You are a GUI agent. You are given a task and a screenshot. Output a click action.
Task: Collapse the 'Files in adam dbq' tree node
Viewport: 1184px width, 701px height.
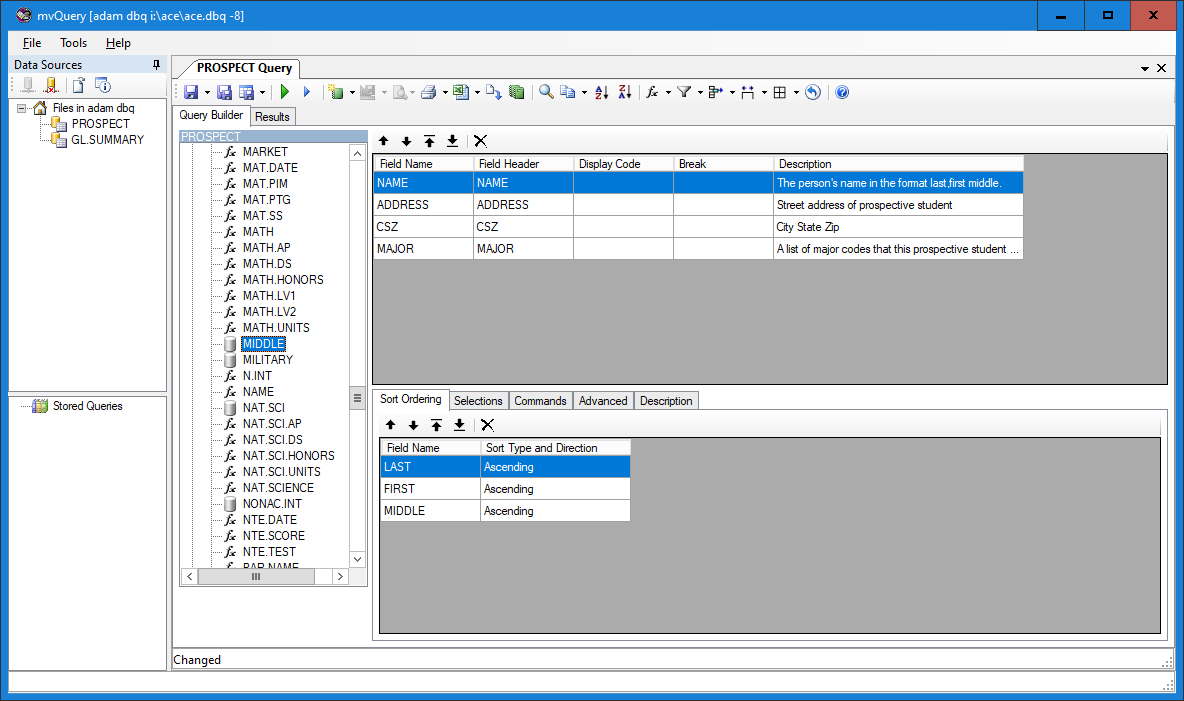tap(22, 108)
